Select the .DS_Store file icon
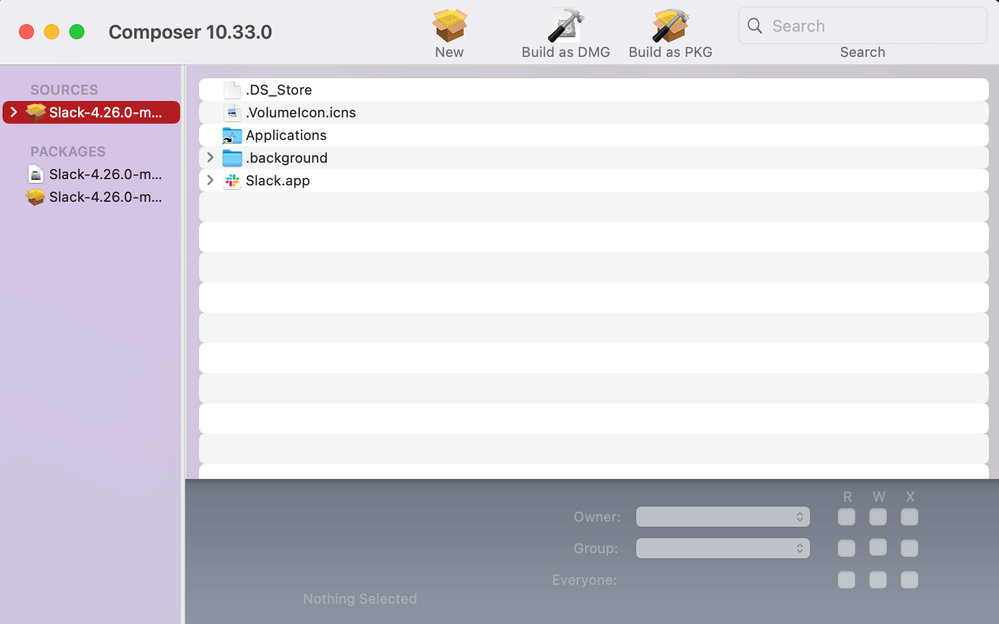999x624 pixels. (232, 90)
